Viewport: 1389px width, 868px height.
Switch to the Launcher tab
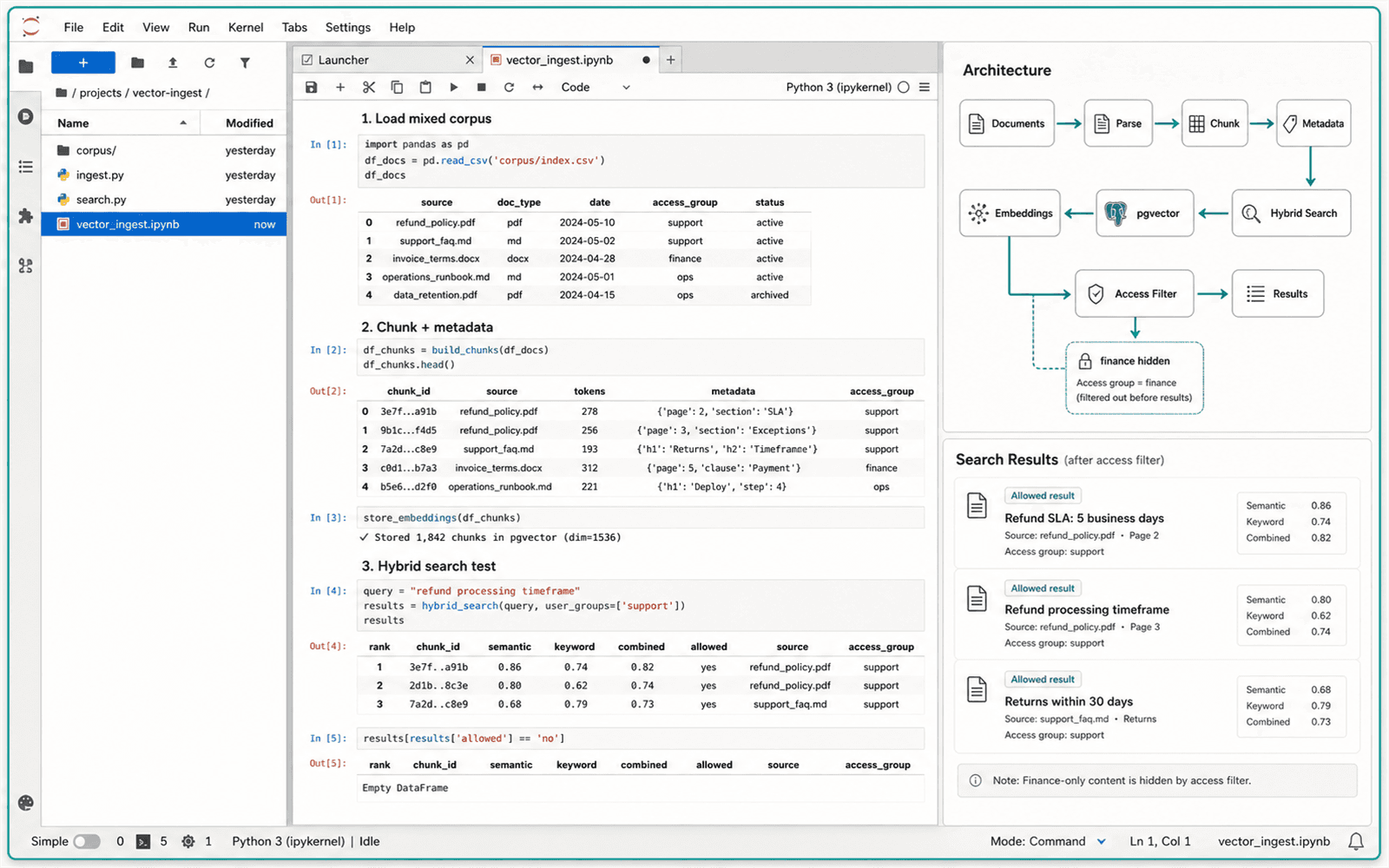point(387,60)
